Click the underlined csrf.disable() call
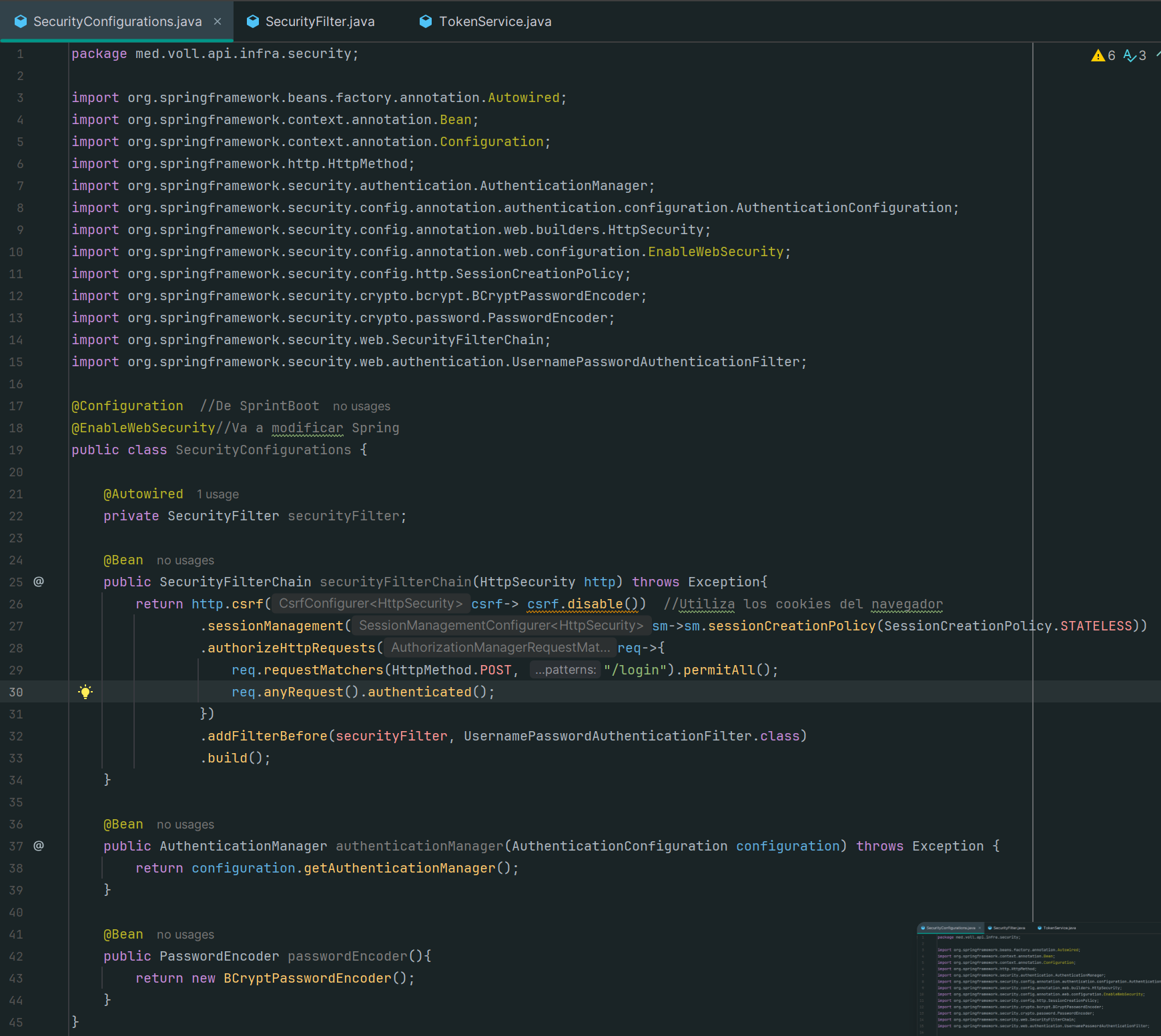The height and width of the screenshot is (1036, 1161). coord(584,604)
